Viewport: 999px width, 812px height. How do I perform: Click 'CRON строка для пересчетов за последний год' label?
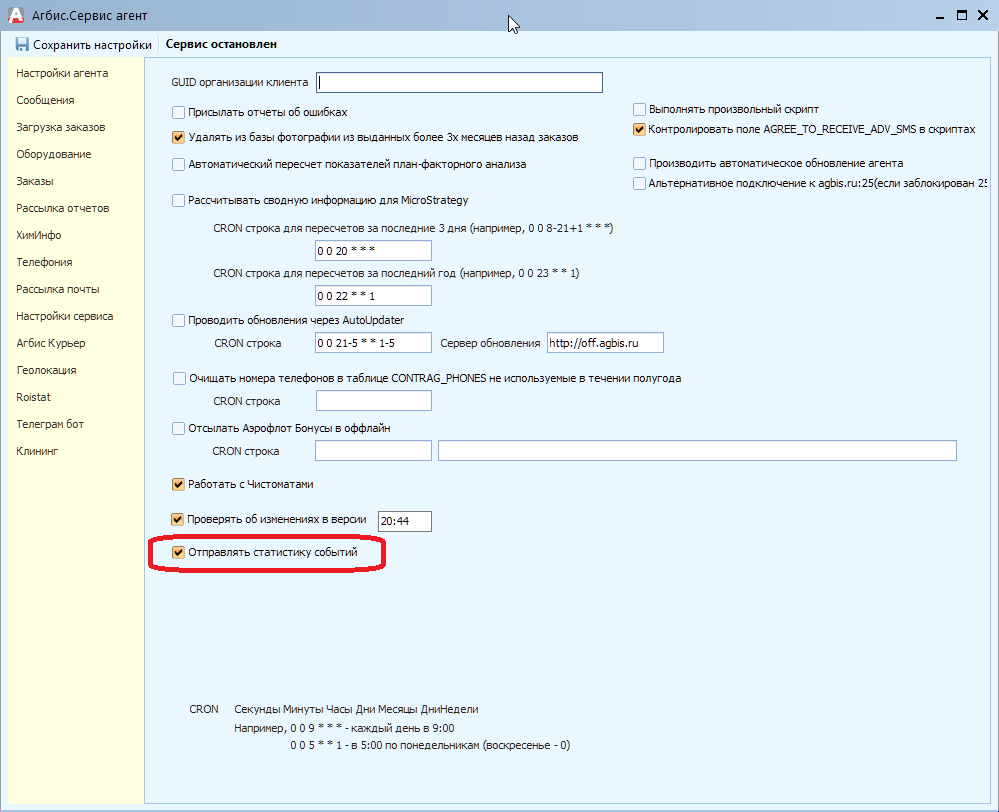(x=396, y=273)
